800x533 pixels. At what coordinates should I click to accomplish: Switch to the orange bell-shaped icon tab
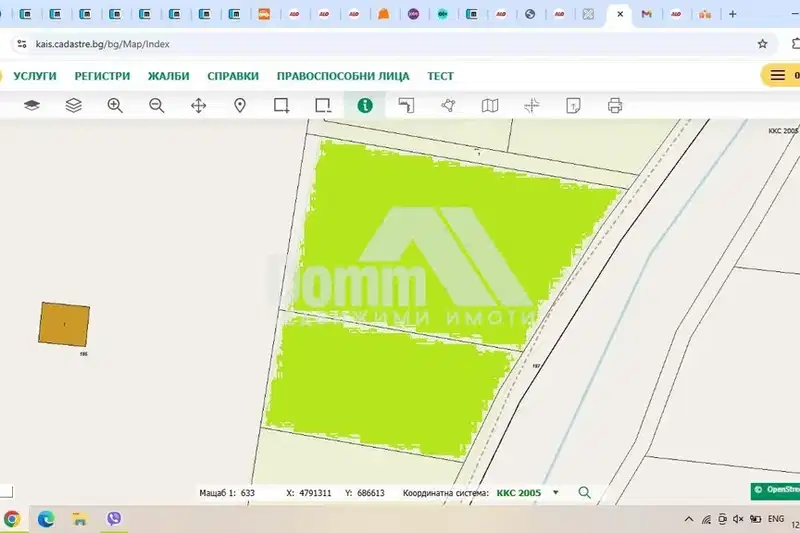pyautogui.click(x=383, y=14)
